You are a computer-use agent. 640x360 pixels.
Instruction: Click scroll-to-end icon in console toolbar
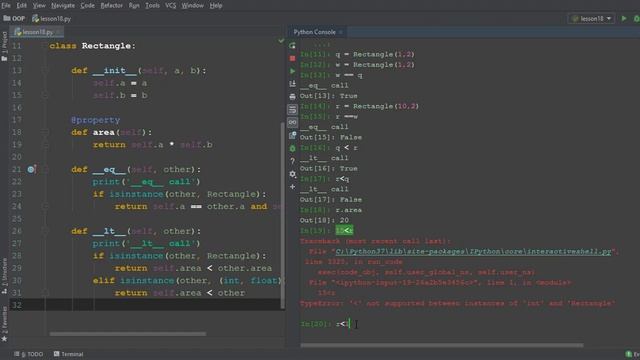(x=292, y=84)
